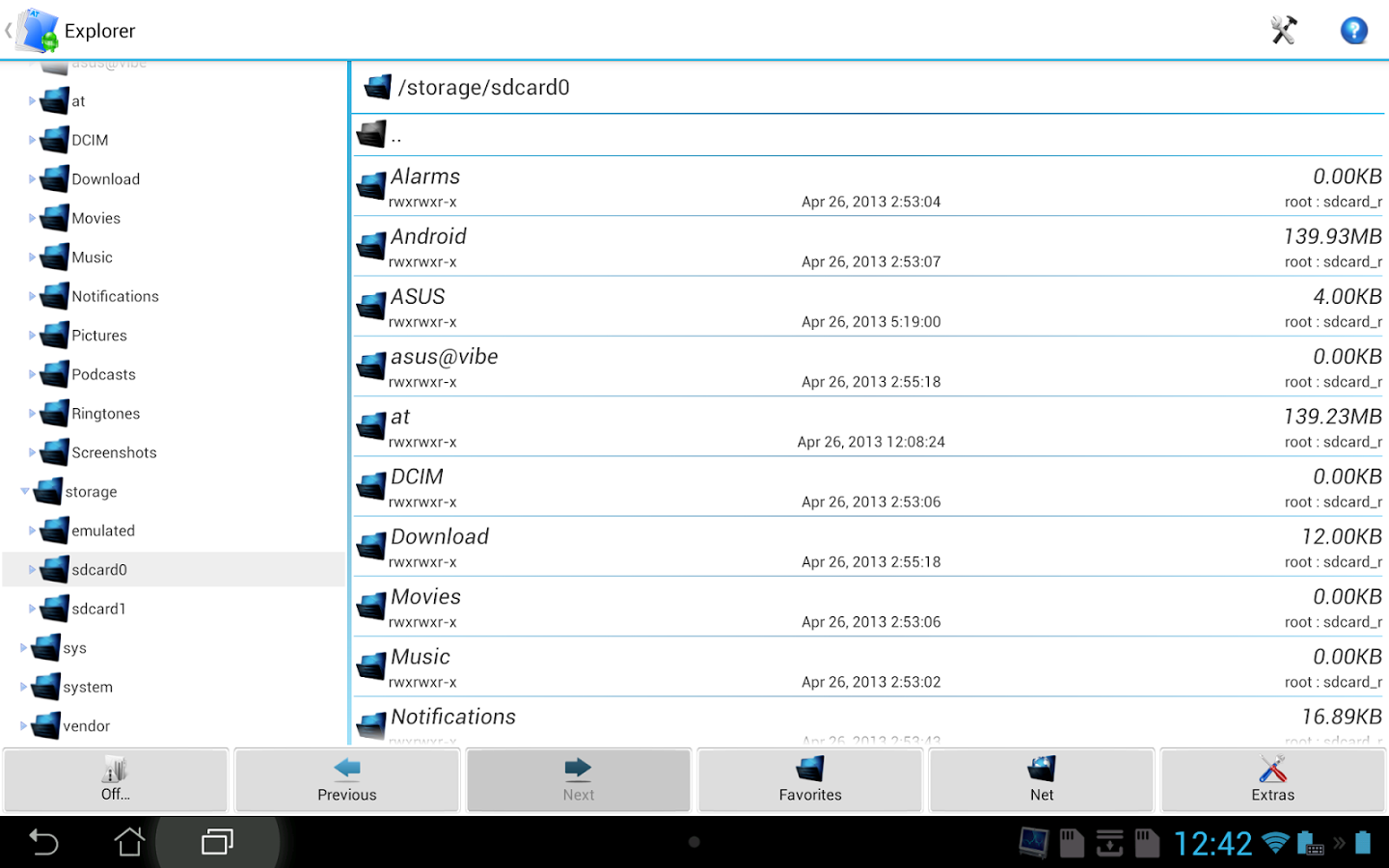This screenshot has height=868, width=1389.
Task: Click the vendor folder icon in tree
Action: [x=46, y=725]
